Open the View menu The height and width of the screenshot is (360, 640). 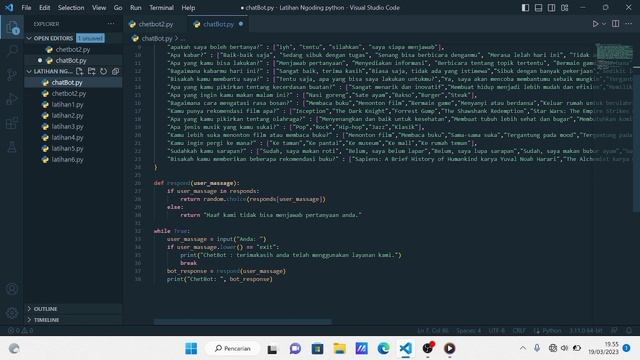99,8
